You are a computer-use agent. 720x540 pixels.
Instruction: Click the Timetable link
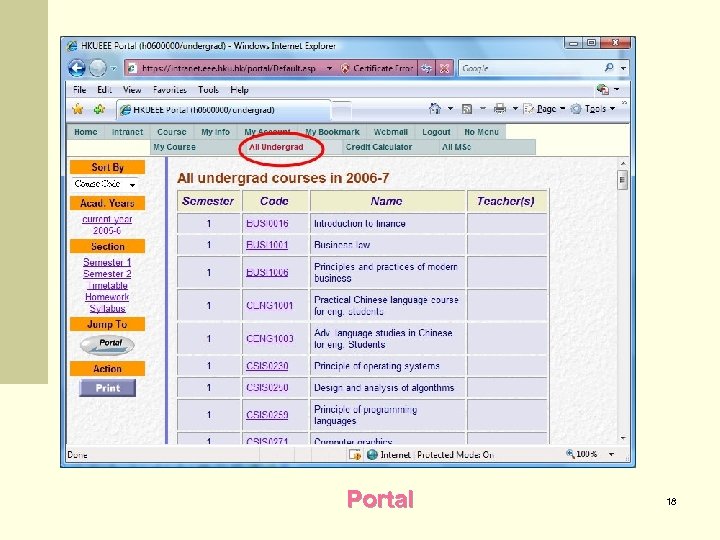pyautogui.click(x=107, y=285)
